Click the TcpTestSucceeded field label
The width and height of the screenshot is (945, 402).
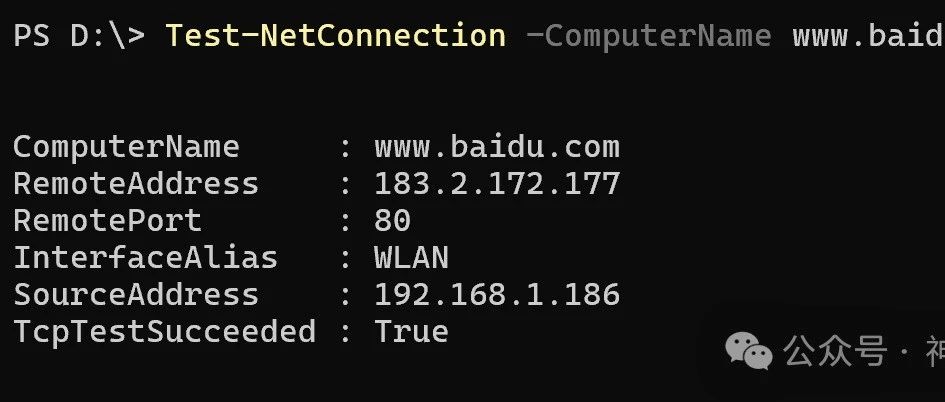(x=165, y=332)
